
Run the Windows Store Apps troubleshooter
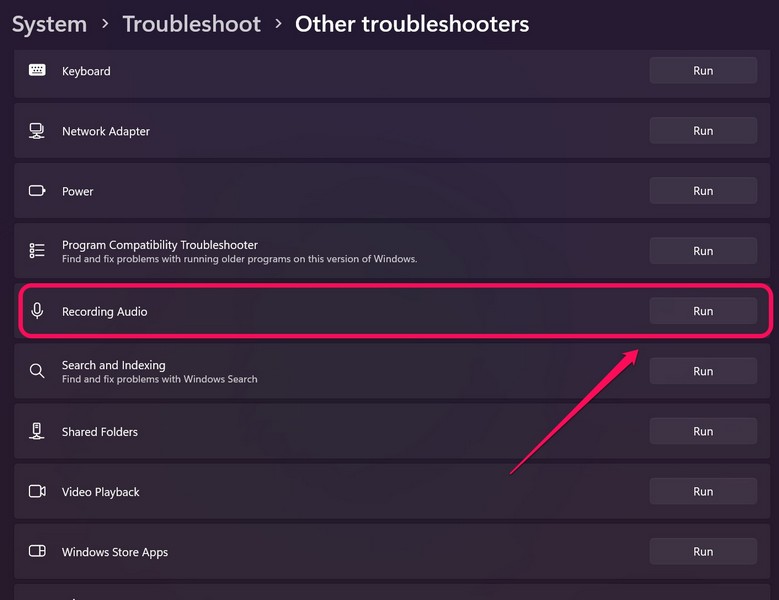(x=703, y=551)
